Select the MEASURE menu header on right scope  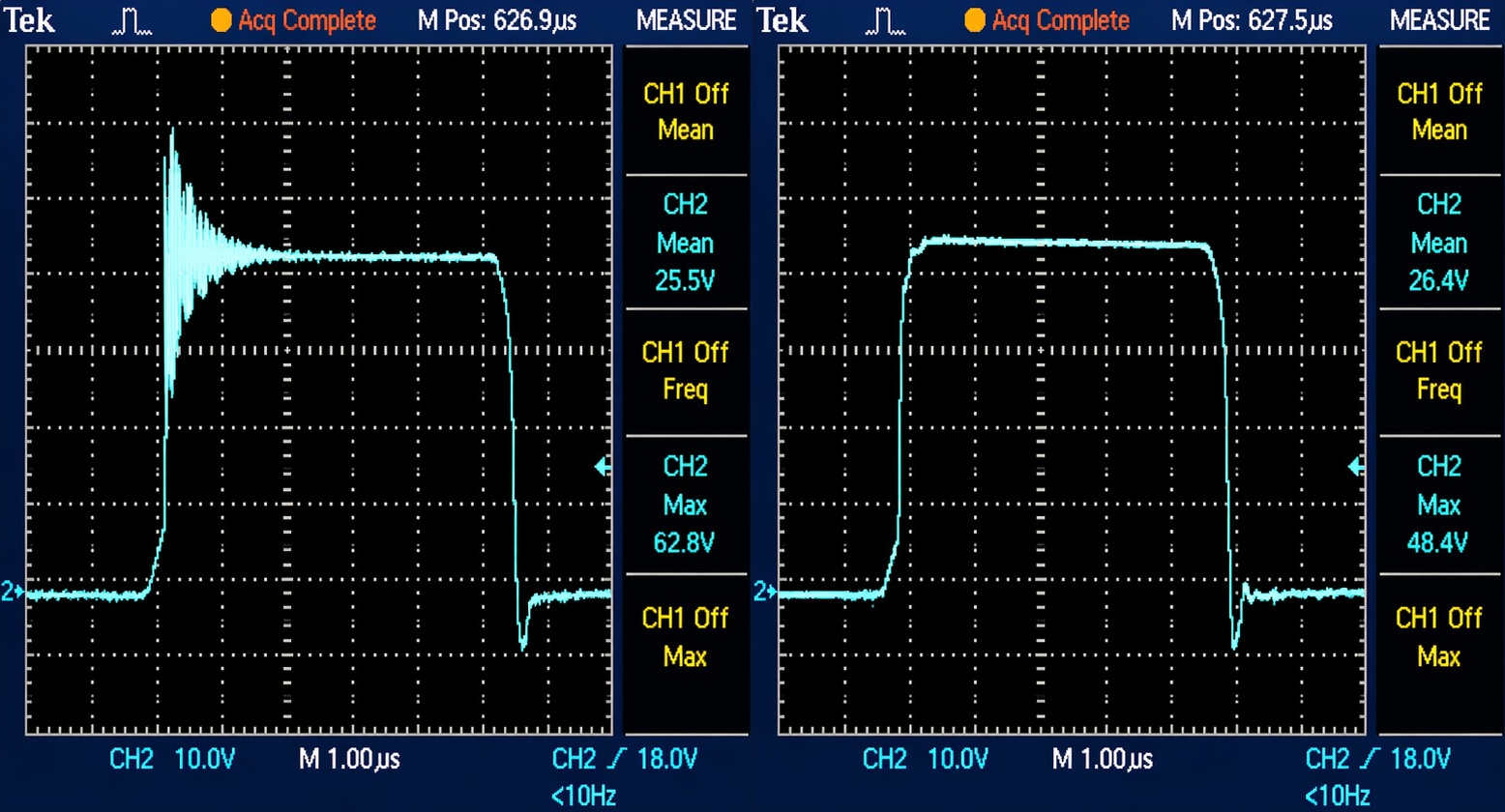(x=1440, y=20)
